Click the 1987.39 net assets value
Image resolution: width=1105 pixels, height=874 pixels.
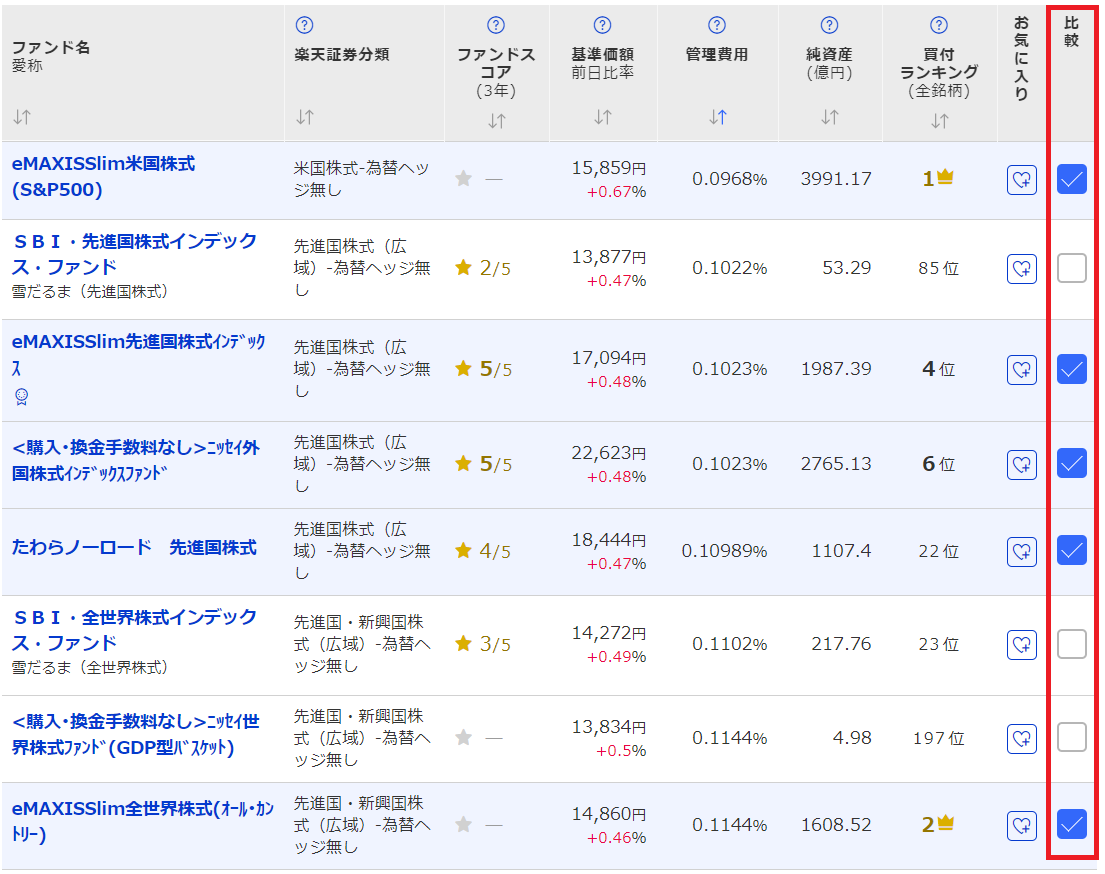(836, 369)
